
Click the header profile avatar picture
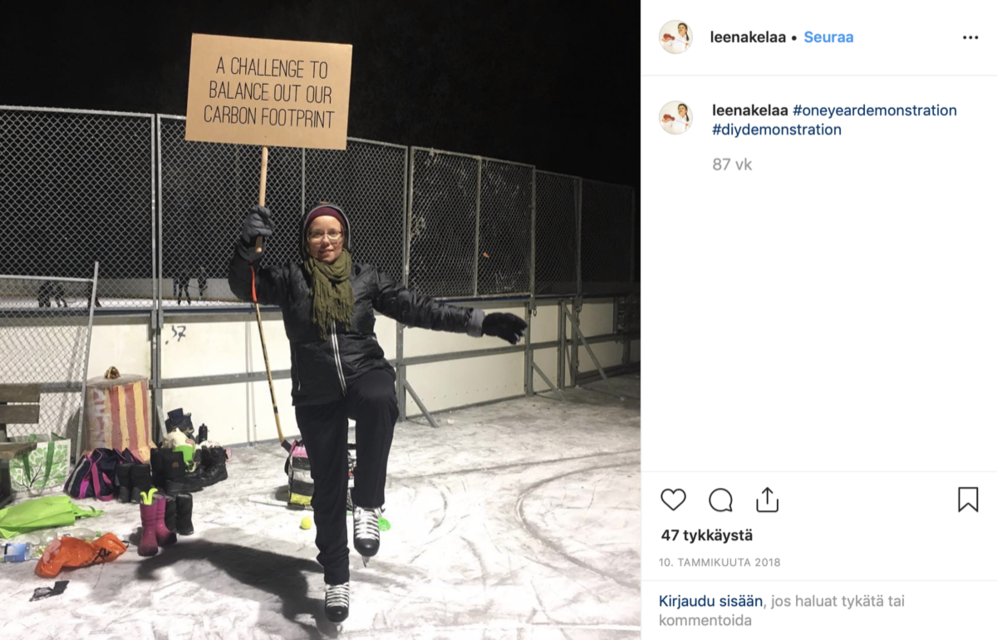pyautogui.click(x=675, y=37)
